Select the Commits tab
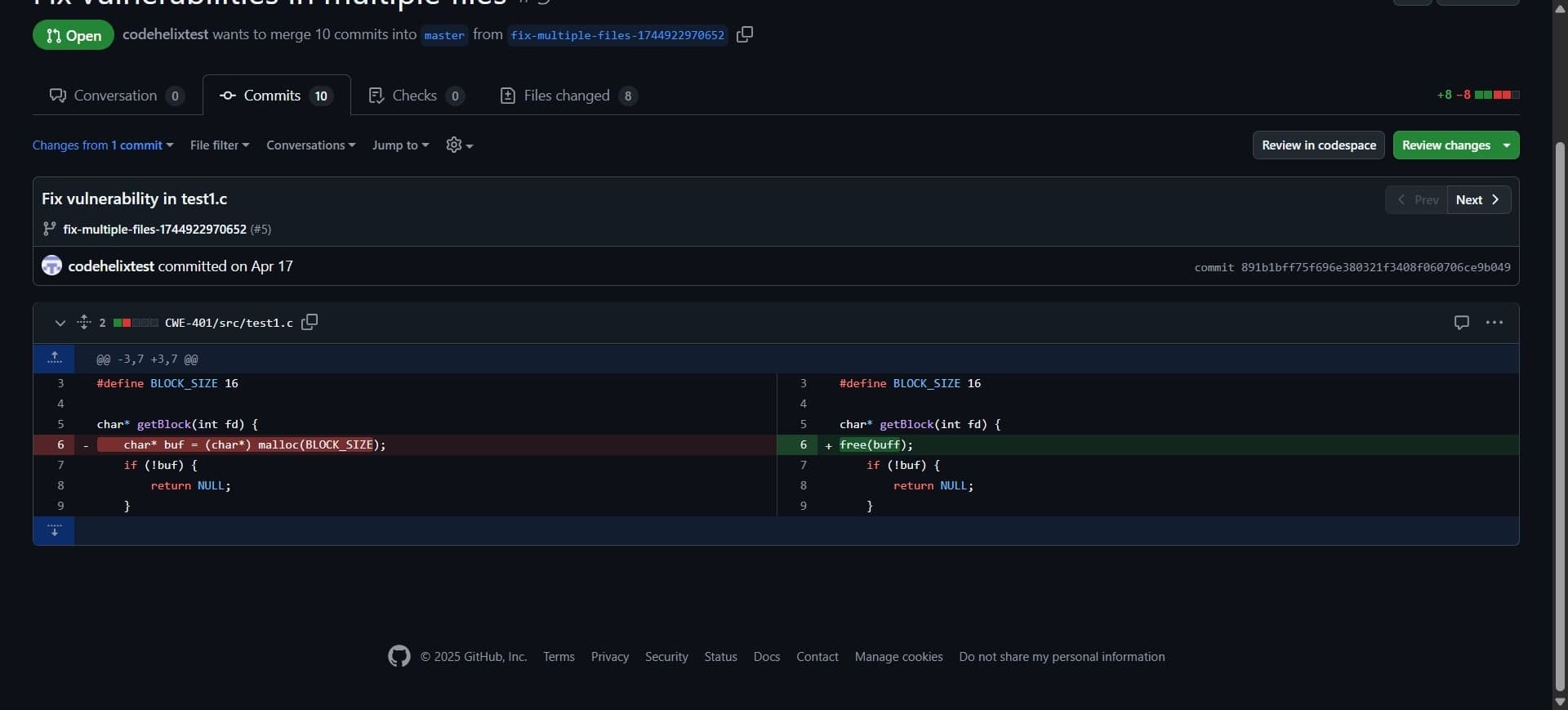1568x710 pixels. (x=277, y=96)
